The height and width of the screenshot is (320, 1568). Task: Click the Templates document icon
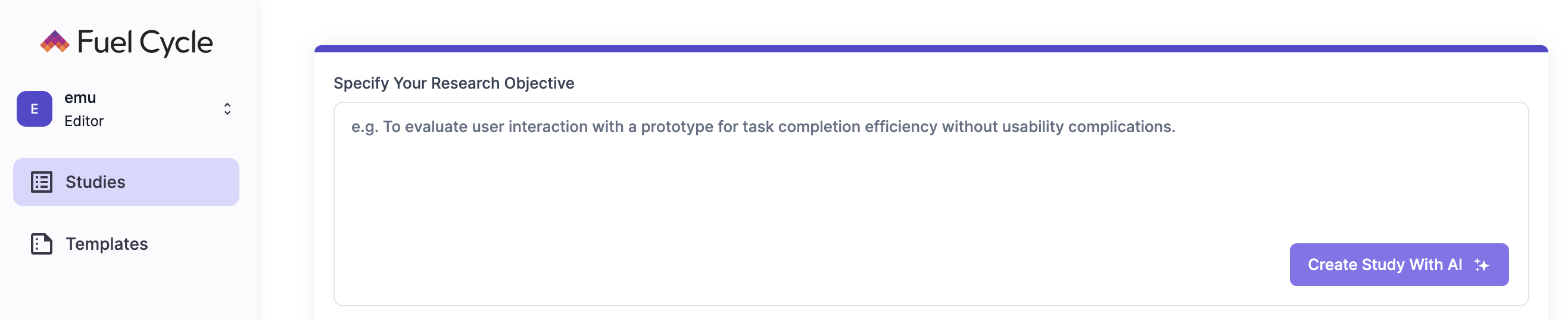tap(42, 244)
